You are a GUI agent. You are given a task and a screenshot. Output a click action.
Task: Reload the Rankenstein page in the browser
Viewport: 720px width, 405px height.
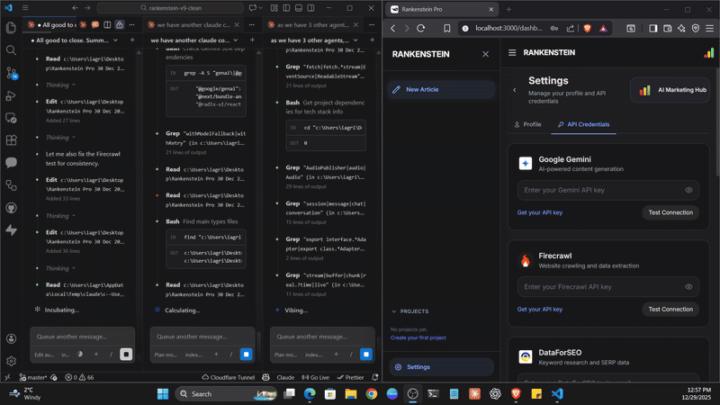click(421, 28)
